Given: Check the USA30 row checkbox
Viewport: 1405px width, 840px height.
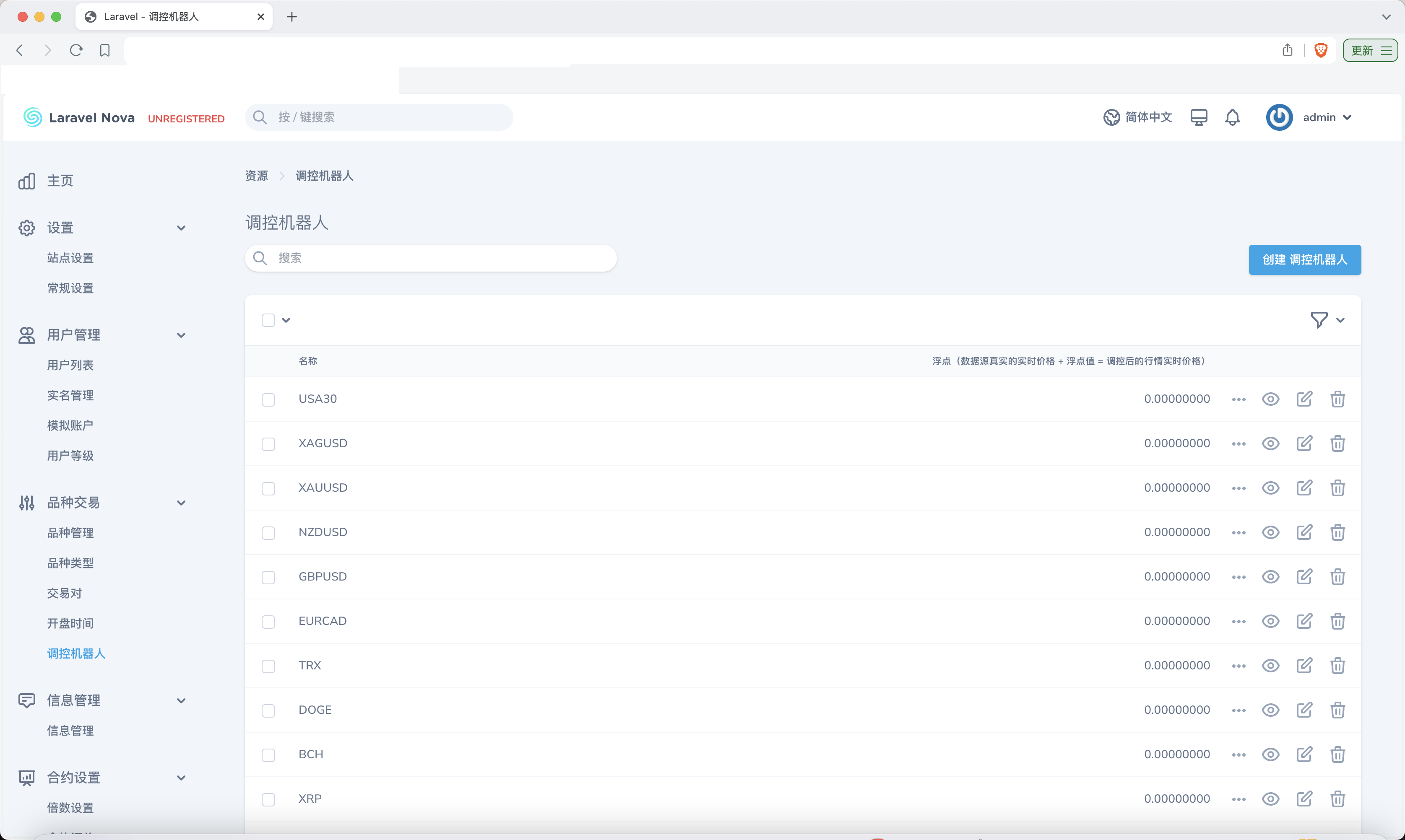Looking at the screenshot, I should click(x=268, y=399).
